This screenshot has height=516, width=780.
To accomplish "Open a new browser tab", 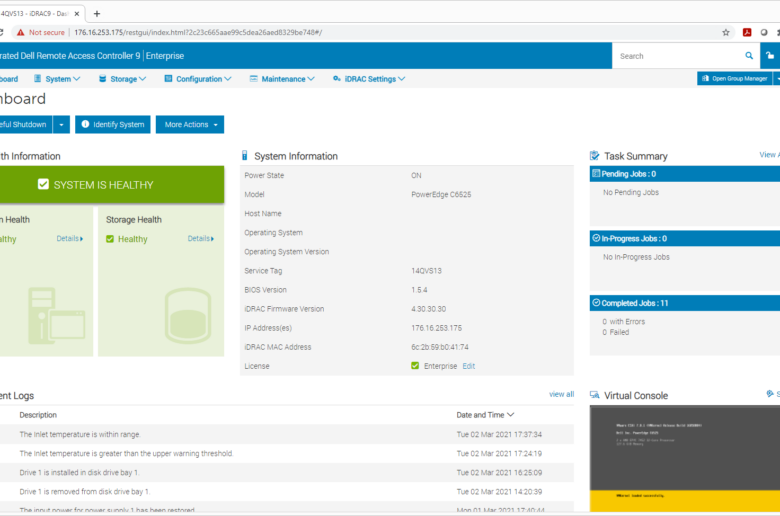I will [97, 14].
